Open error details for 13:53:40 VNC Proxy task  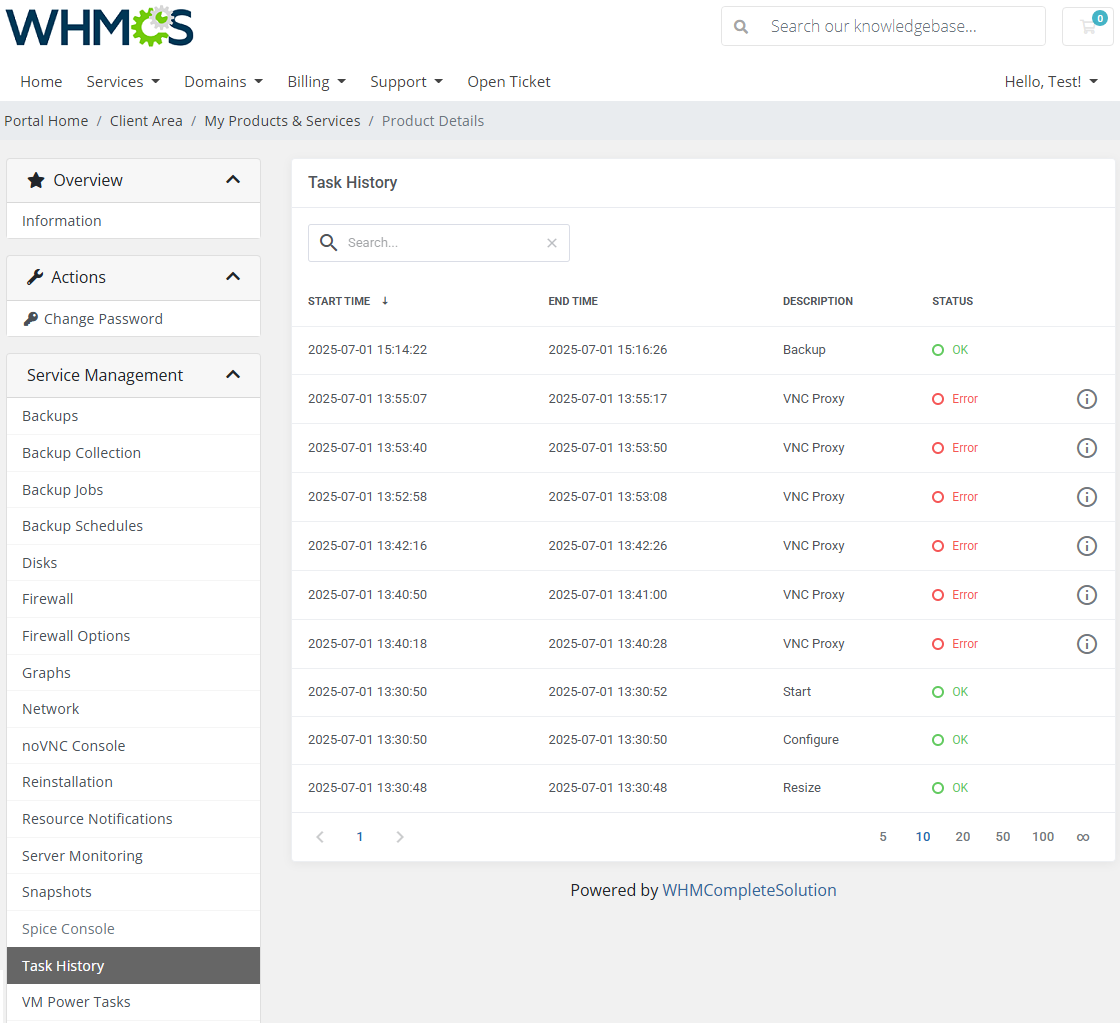point(1087,448)
